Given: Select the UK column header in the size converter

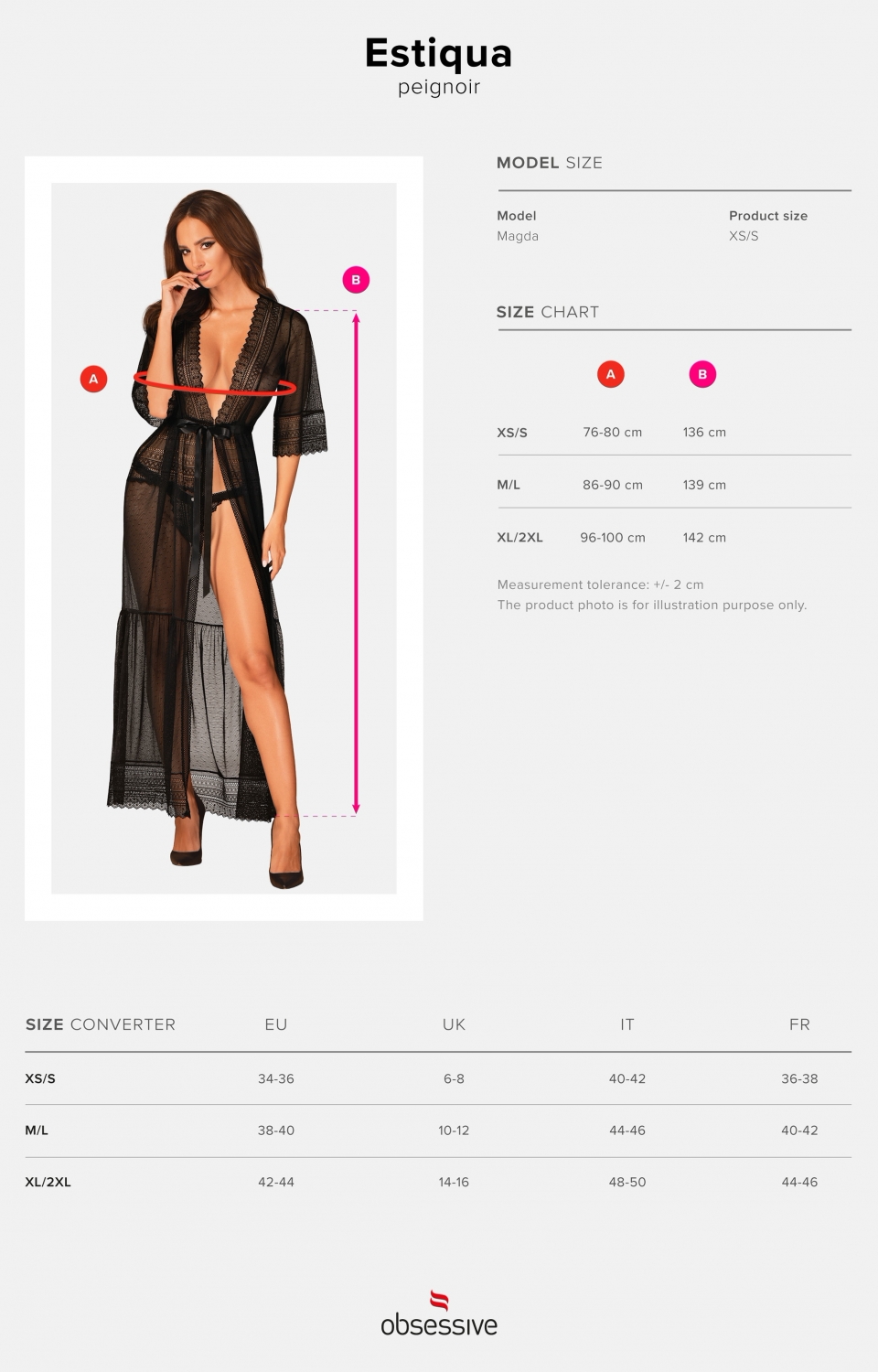Looking at the screenshot, I should click(454, 1024).
